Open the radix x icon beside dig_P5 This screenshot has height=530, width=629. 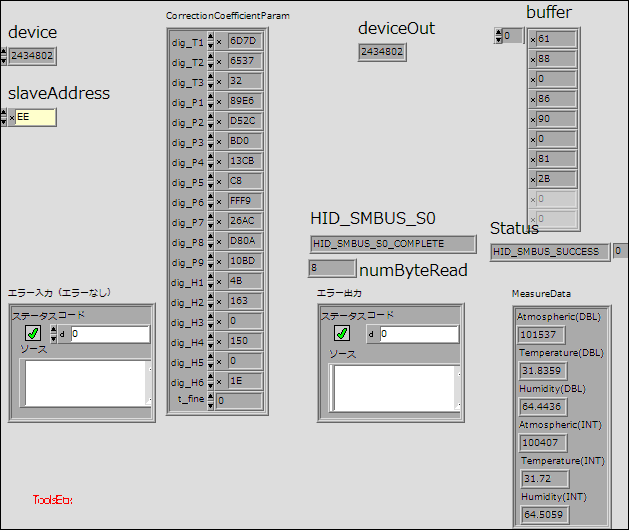click(x=219, y=182)
